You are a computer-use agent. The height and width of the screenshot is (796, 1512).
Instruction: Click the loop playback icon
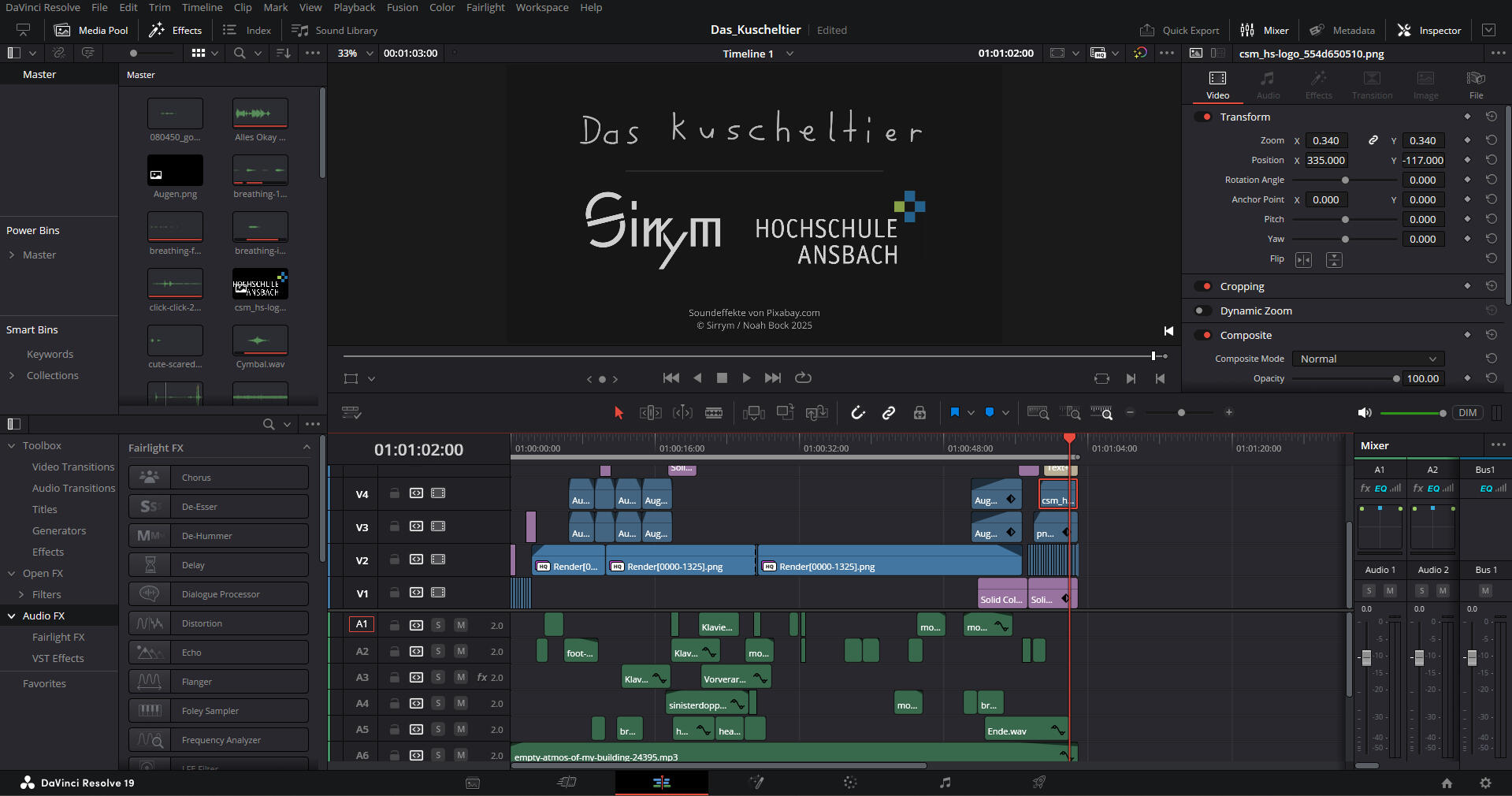pos(803,378)
